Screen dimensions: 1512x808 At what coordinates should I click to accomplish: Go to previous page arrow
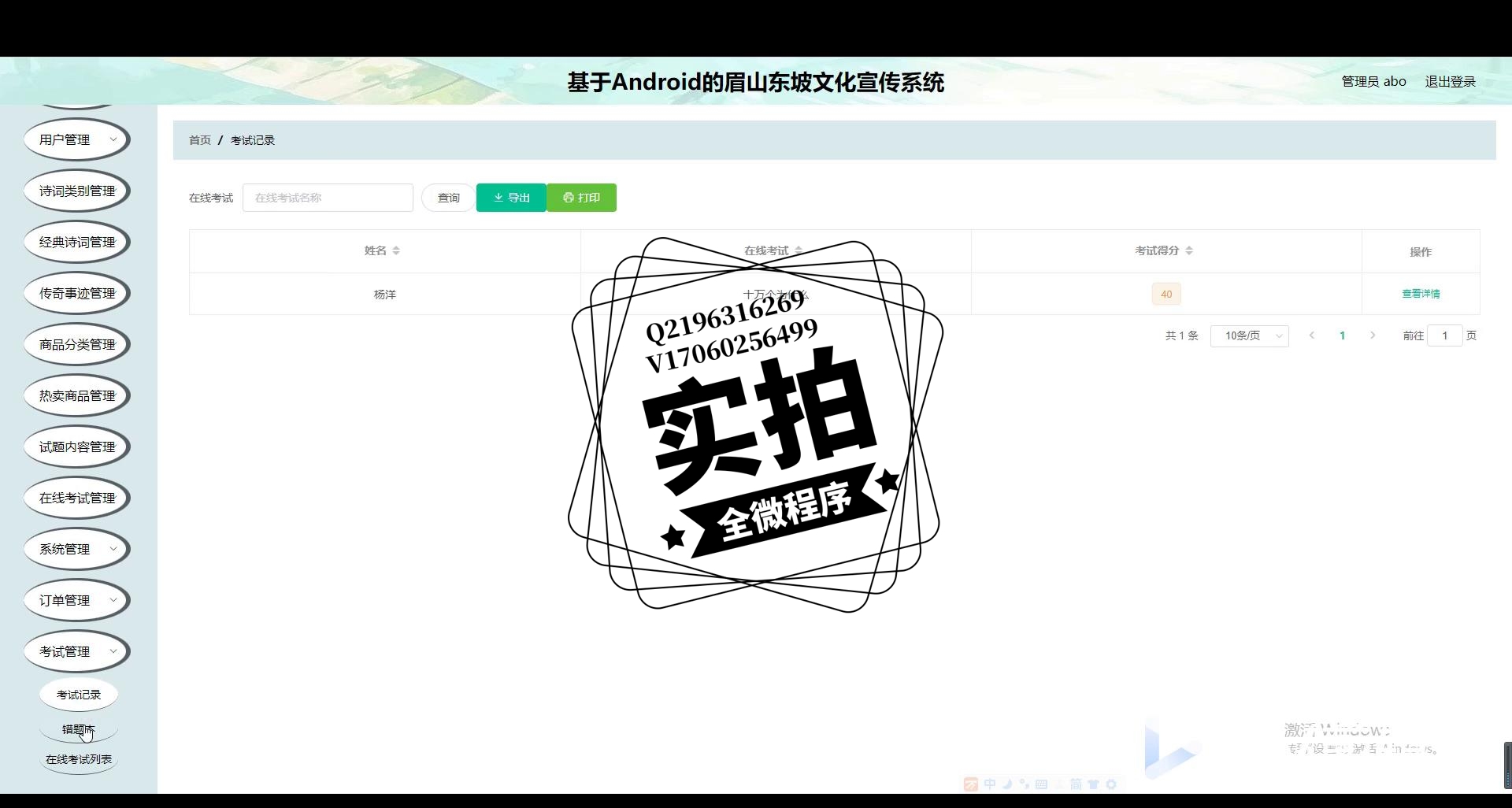click(1312, 335)
